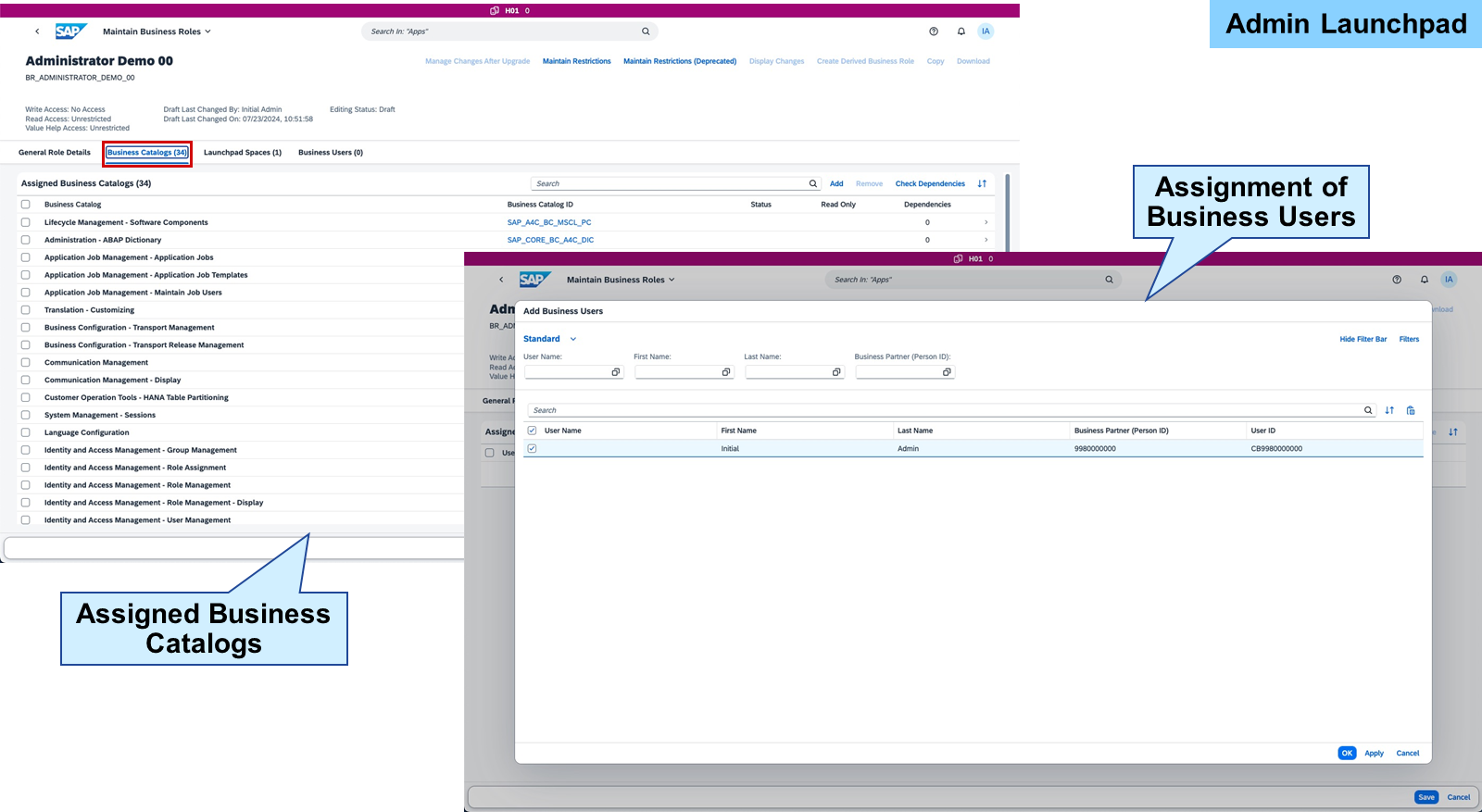The width and height of the screenshot is (1482, 812).
Task: Expand Maintain Business Roles dropdown in rear window
Action: click(x=207, y=31)
